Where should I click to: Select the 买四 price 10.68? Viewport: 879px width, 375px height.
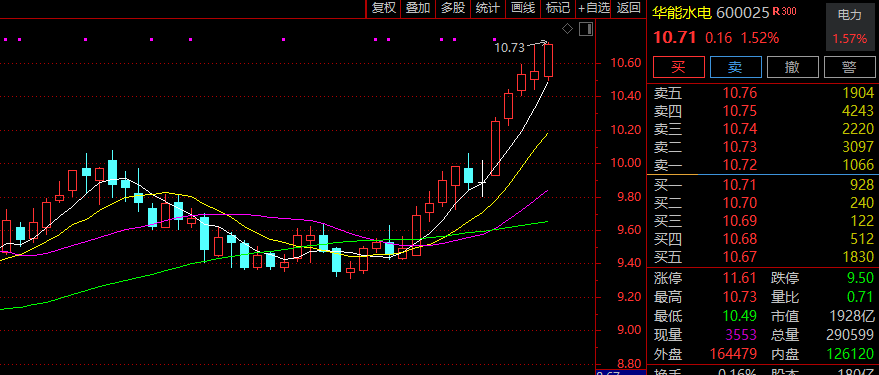coord(739,239)
